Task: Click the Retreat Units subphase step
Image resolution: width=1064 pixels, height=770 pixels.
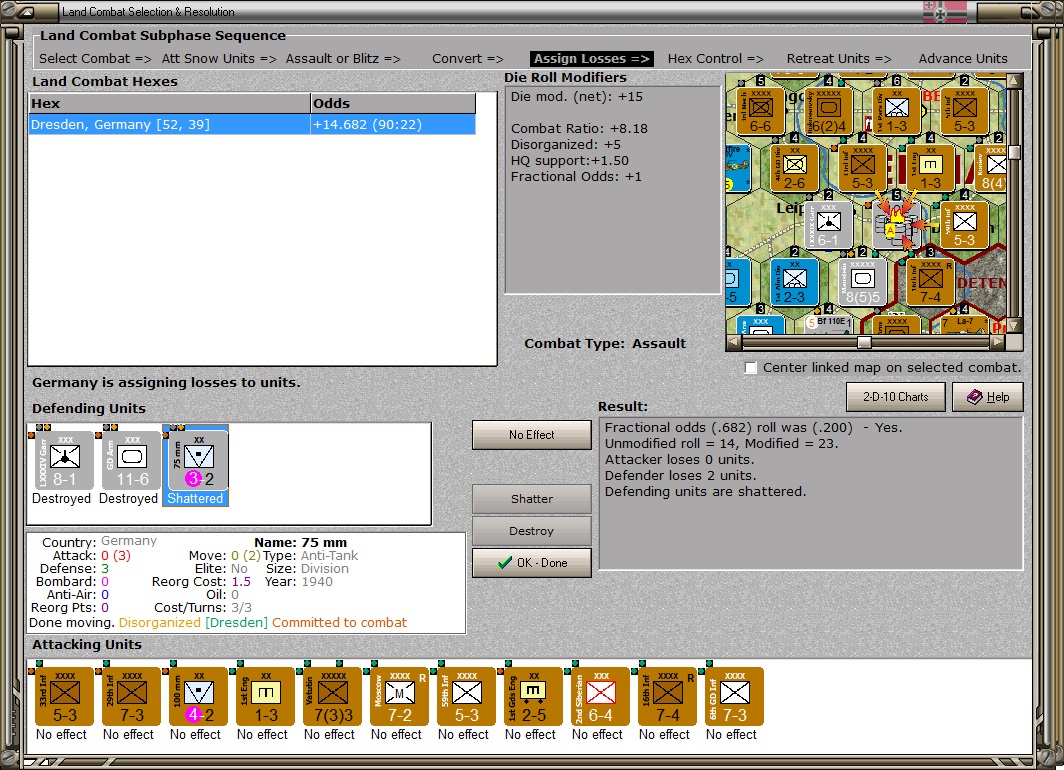Action: (839, 58)
